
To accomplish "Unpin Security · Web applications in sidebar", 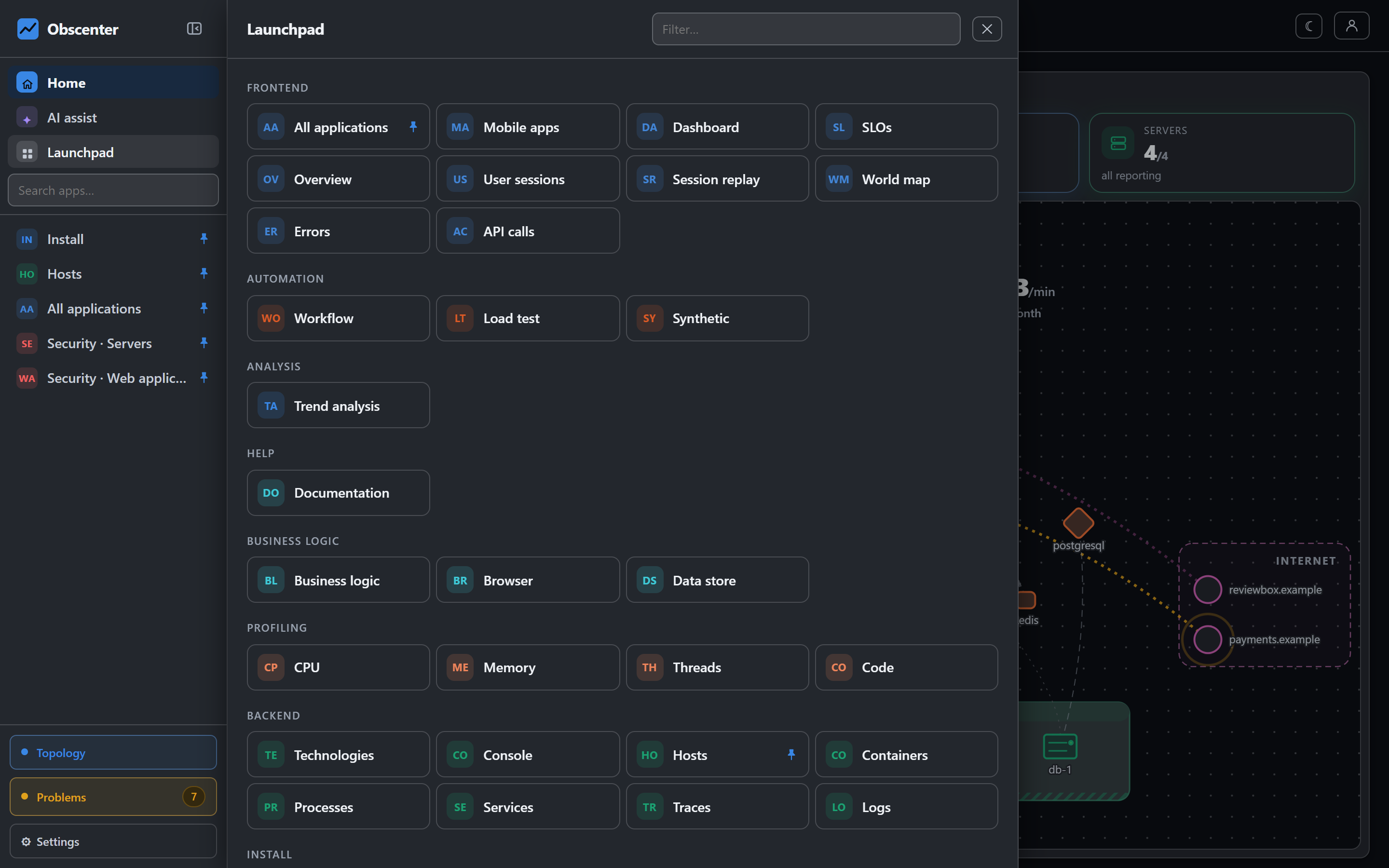I will click(204, 378).
